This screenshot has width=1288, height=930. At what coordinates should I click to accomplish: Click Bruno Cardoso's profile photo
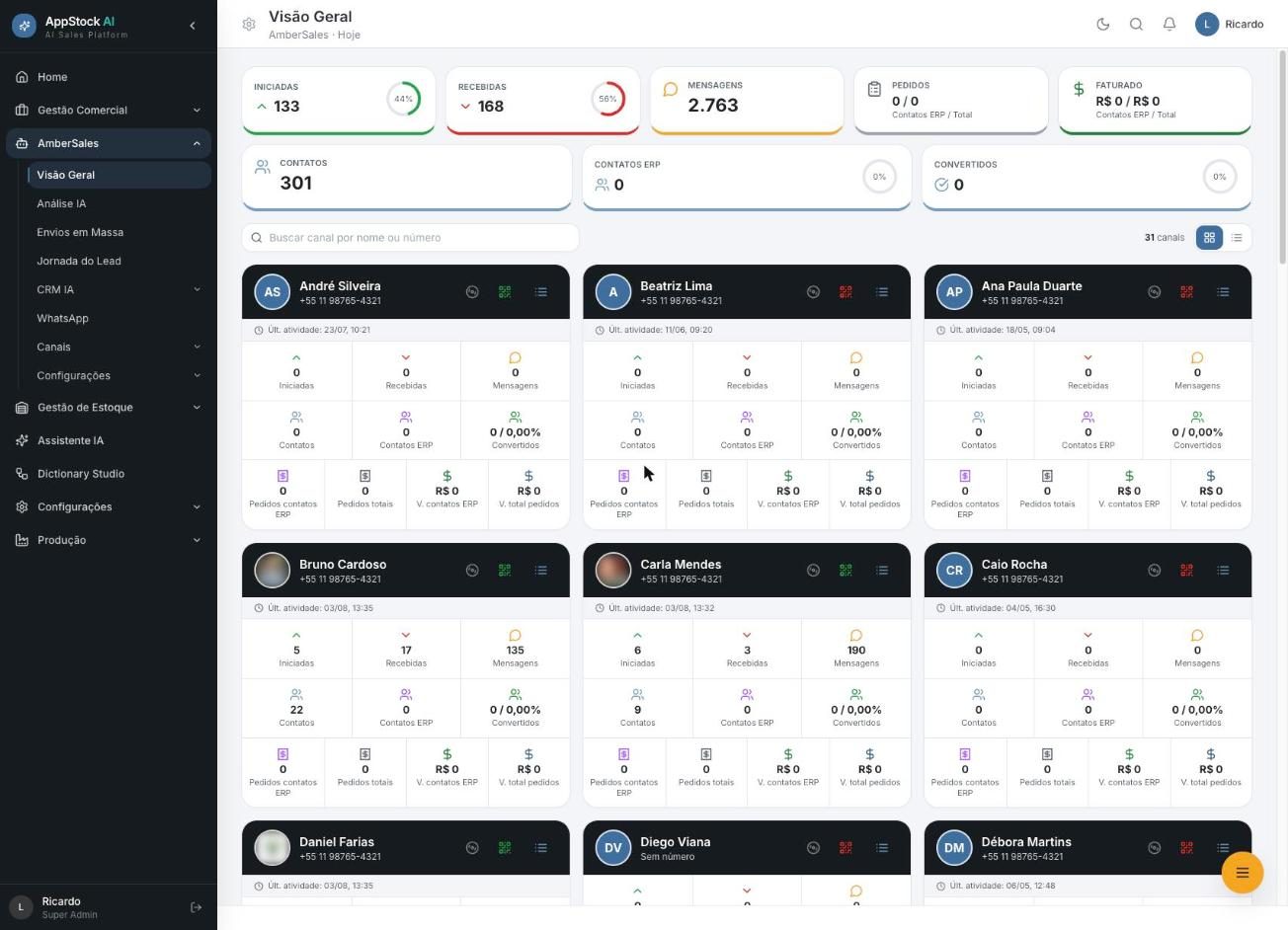[x=272, y=570]
